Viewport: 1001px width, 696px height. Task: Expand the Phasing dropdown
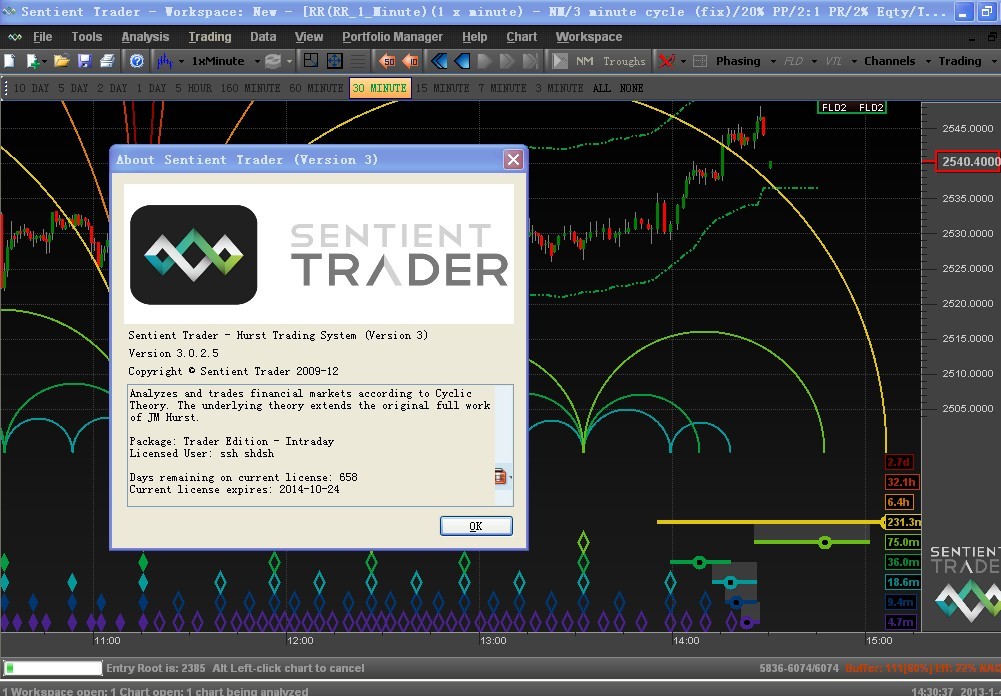(x=773, y=61)
